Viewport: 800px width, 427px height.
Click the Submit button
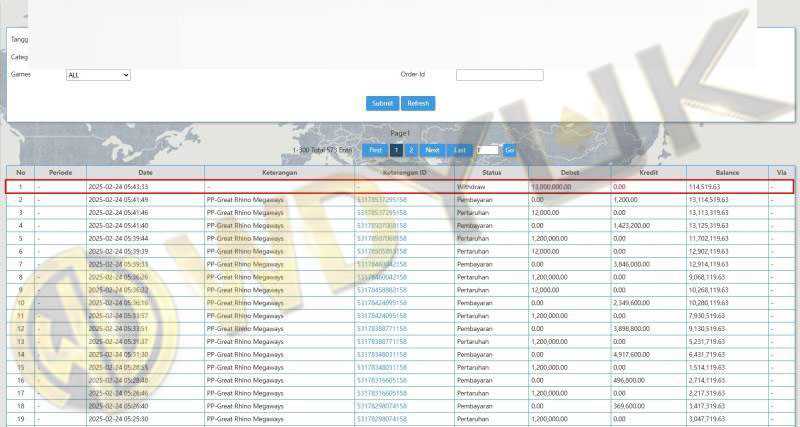[x=382, y=103]
